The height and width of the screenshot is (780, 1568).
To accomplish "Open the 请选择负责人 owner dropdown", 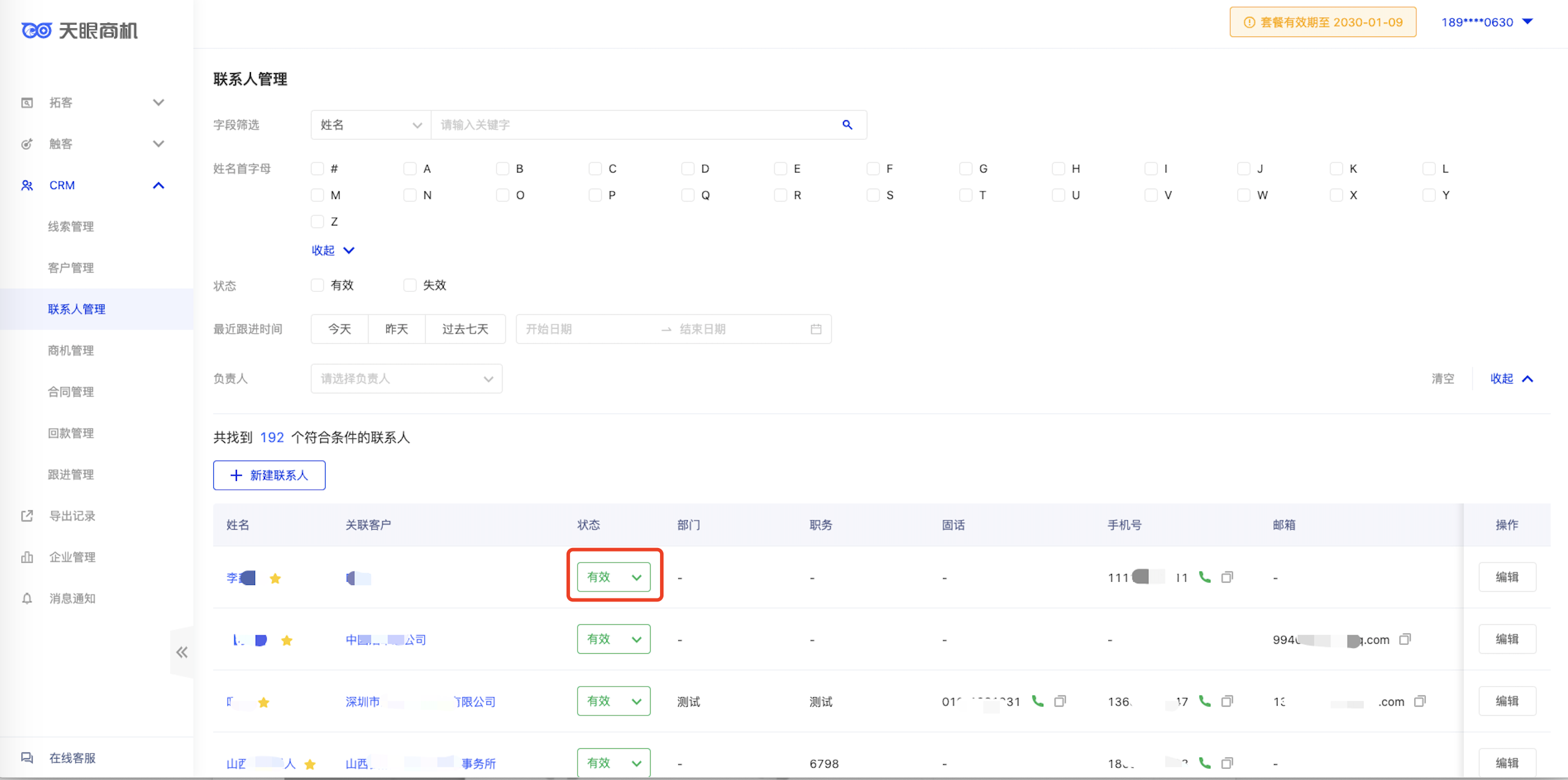I will coord(406,378).
